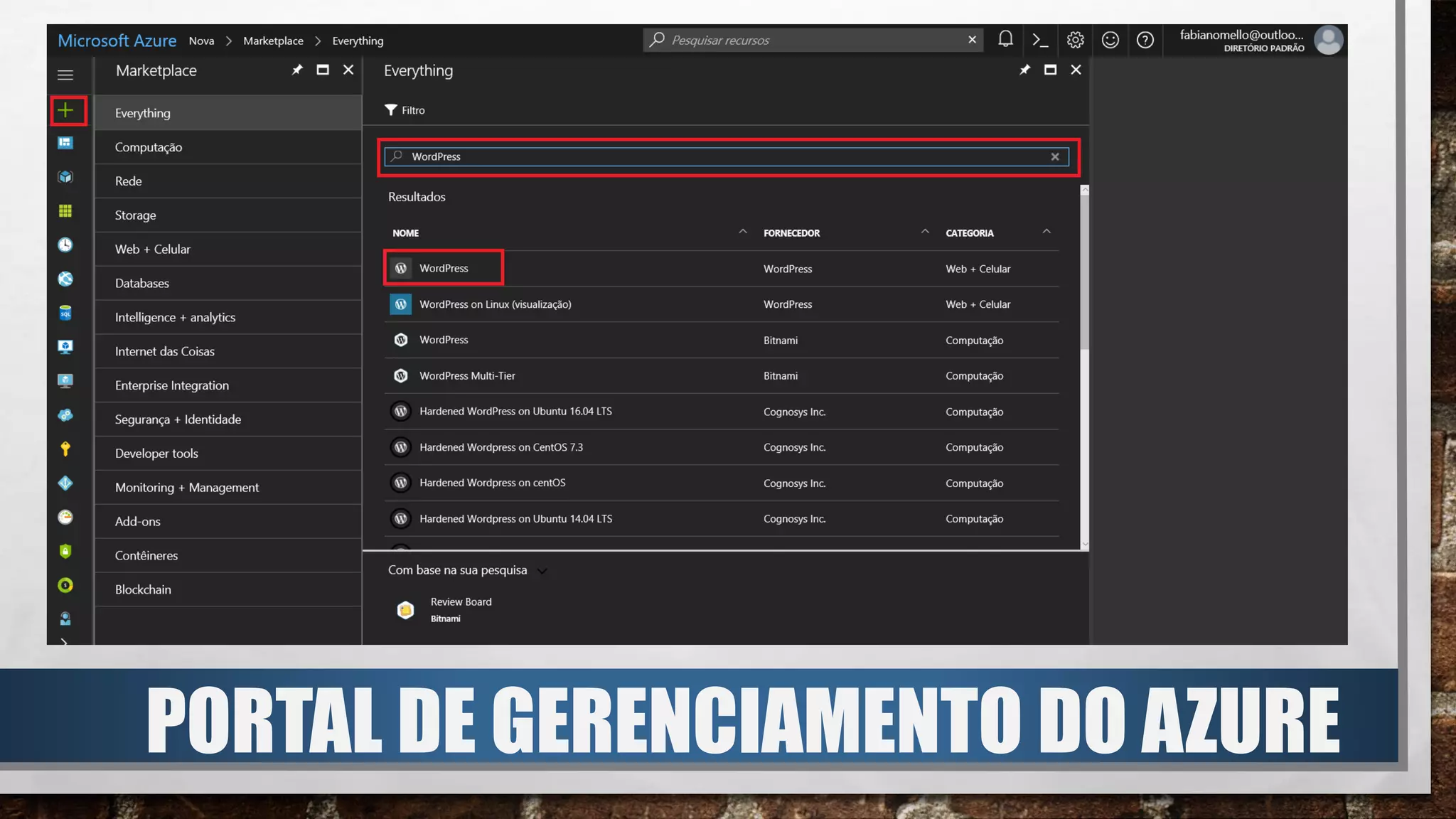Viewport: 1456px width, 819px height.
Task: Open the Dashboard icon in sidebar
Action: [65, 143]
